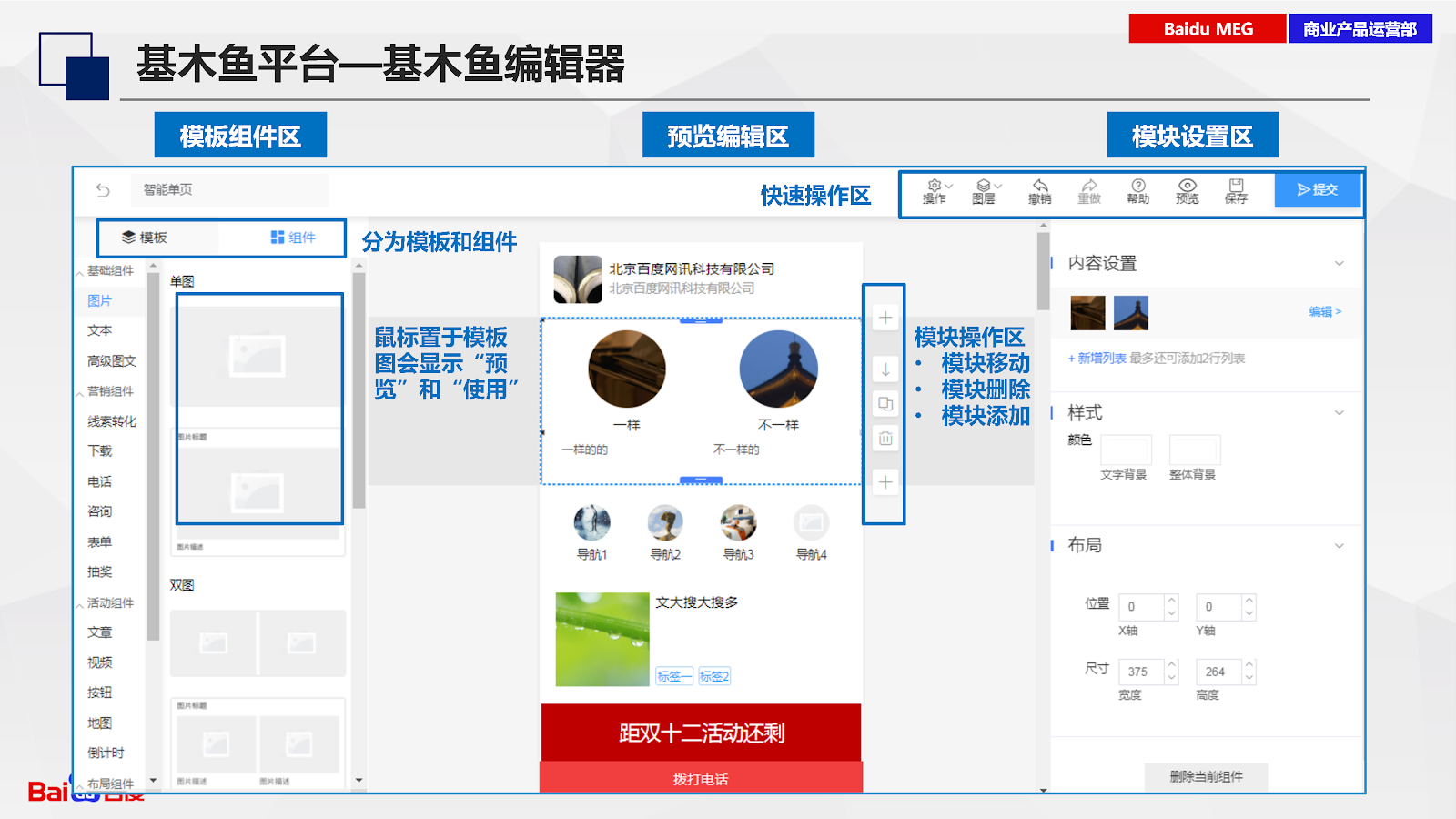
Task: Select 按钮 component category
Action: tap(100, 693)
